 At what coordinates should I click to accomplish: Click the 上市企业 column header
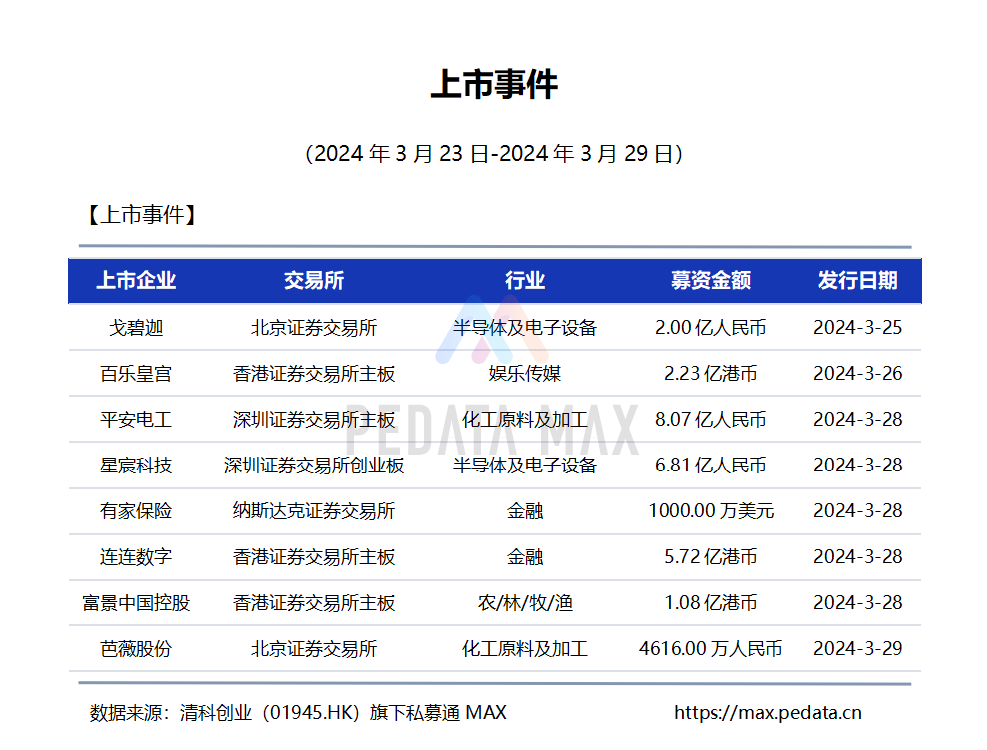[136, 280]
